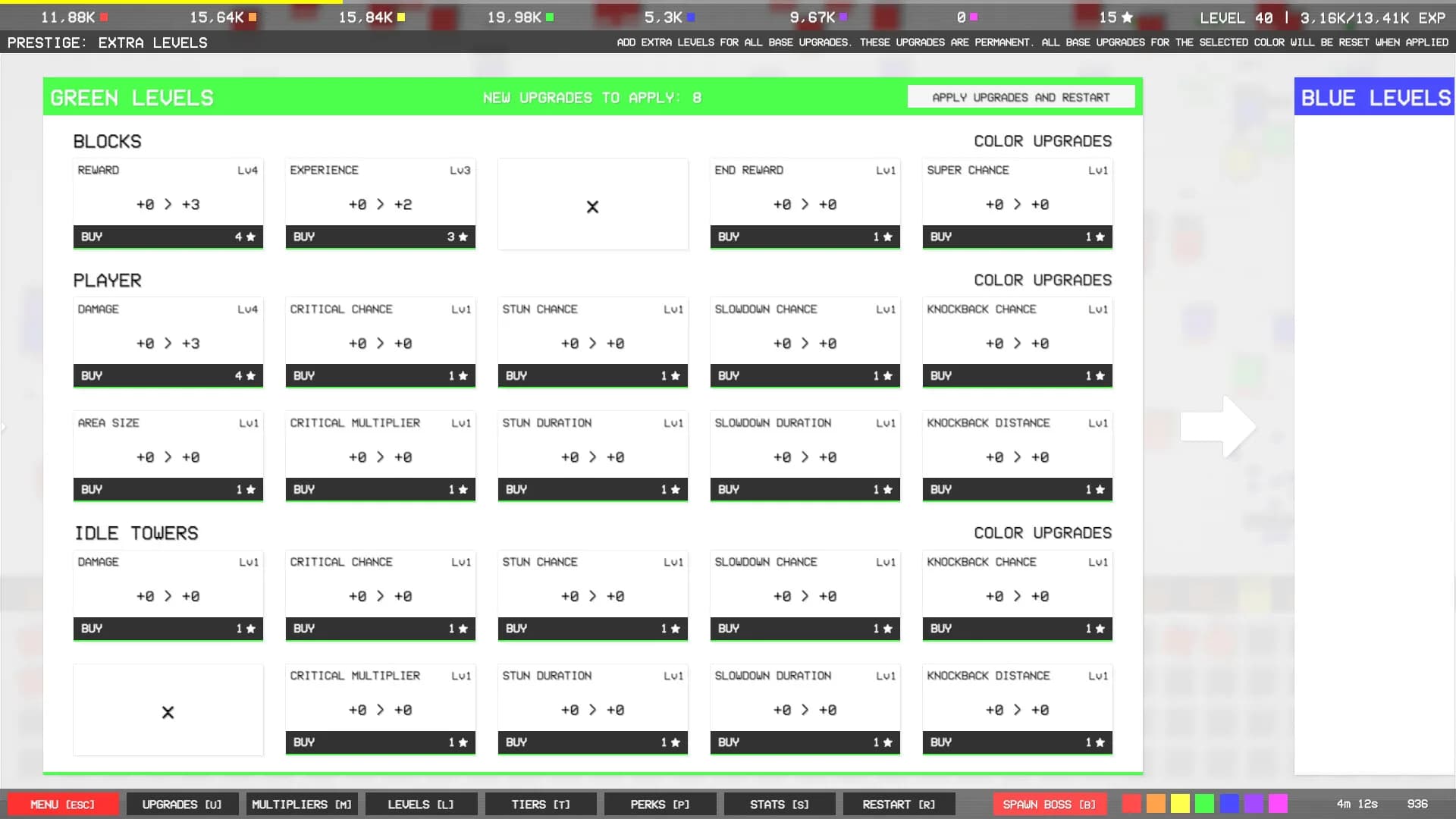
Task: Open the Multipliers [M] tab
Action: tap(302, 805)
